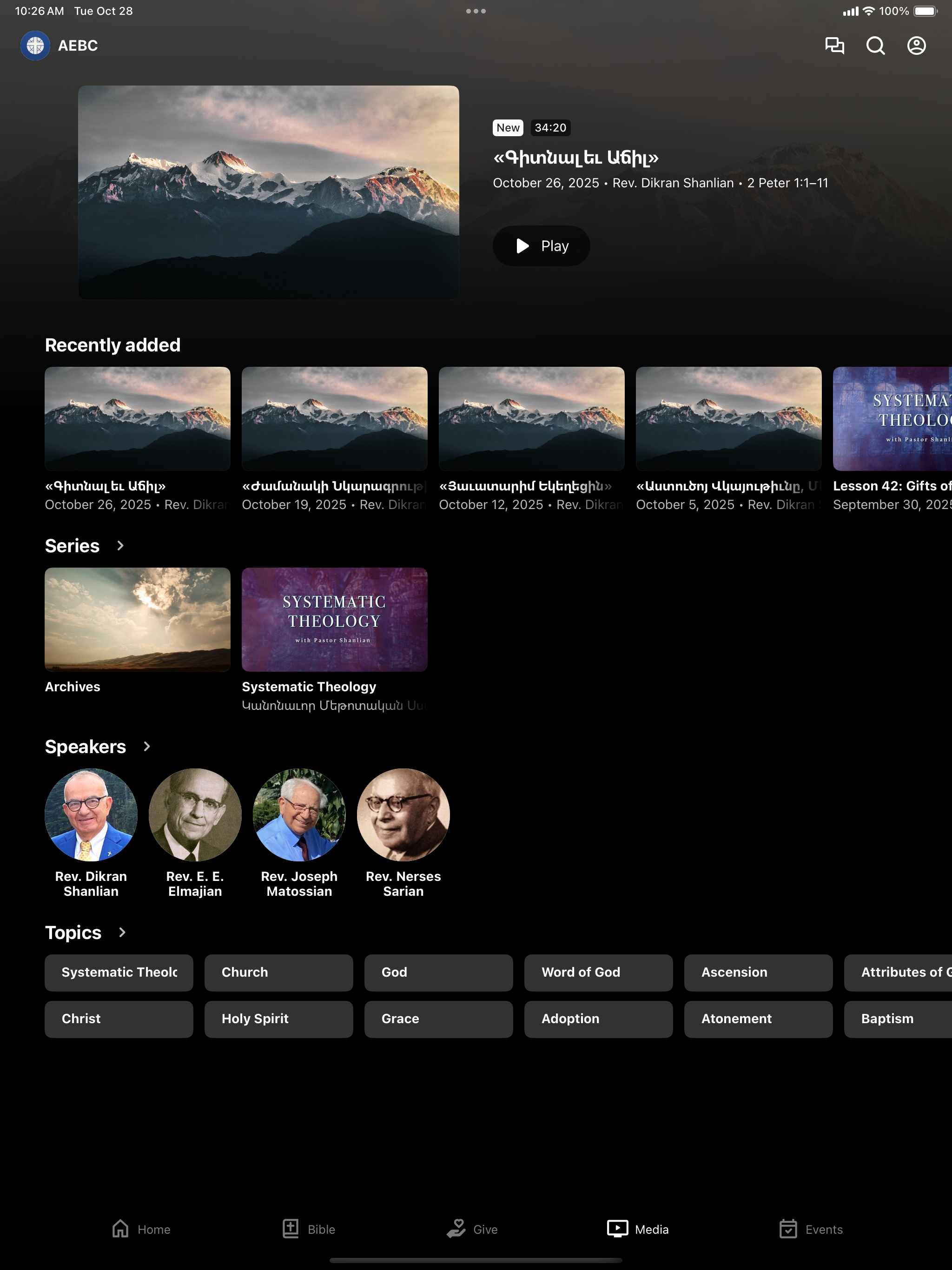Open the chat messages icon
The height and width of the screenshot is (1270, 952).
[834, 46]
